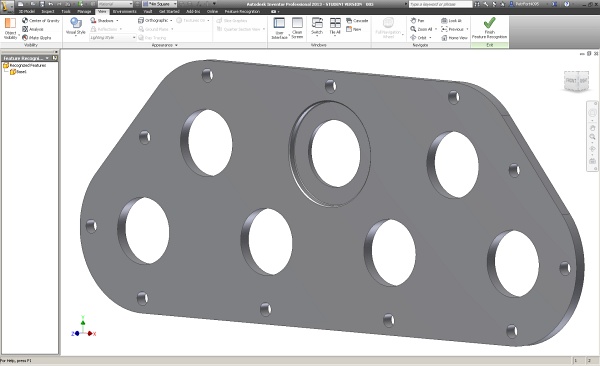Click the Finish Feature Recognition checkmark
The image size is (600, 366).
point(489,23)
